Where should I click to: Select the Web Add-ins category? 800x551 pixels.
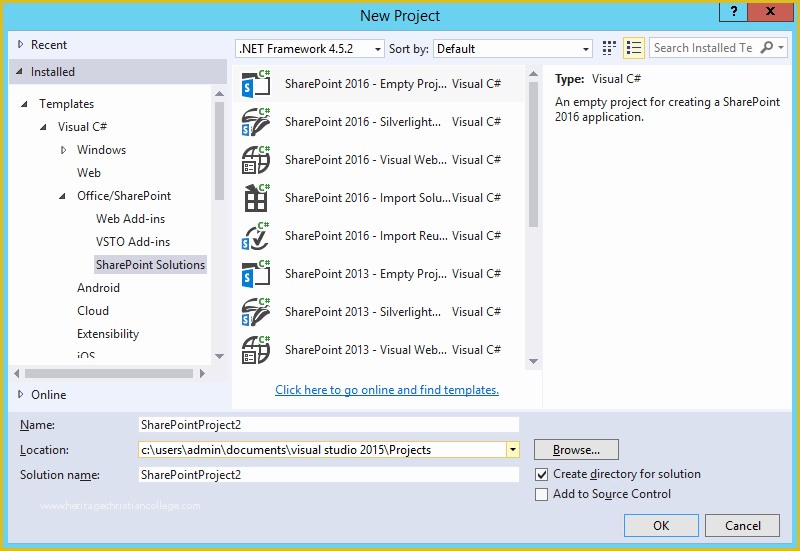click(x=130, y=219)
